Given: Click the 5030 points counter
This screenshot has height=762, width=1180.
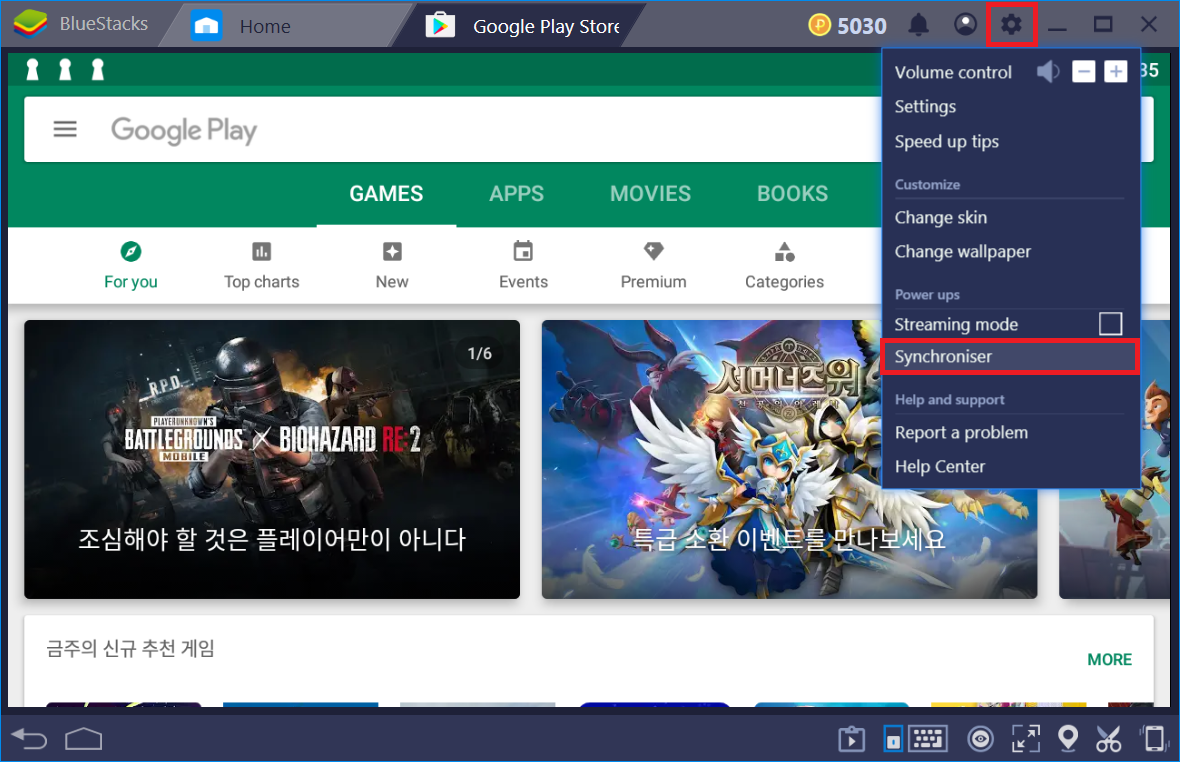Looking at the screenshot, I should [x=862, y=26].
